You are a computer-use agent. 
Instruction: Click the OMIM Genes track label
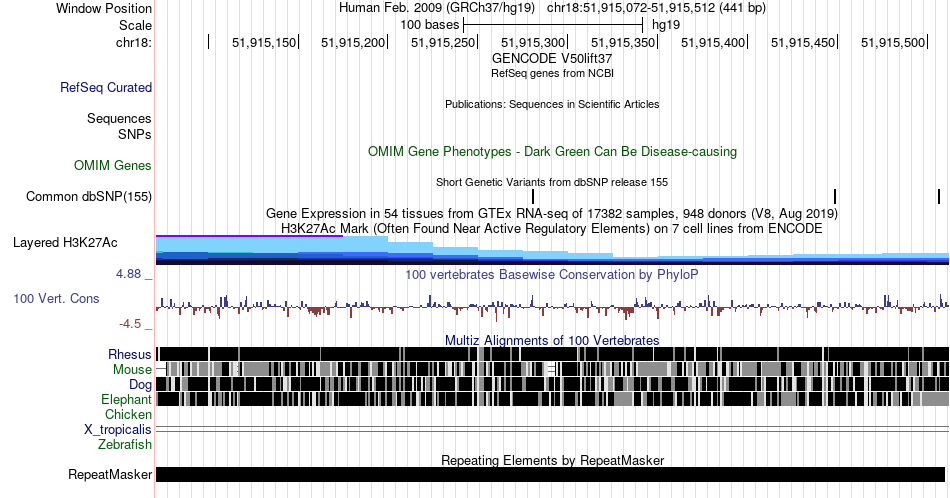point(113,165)
